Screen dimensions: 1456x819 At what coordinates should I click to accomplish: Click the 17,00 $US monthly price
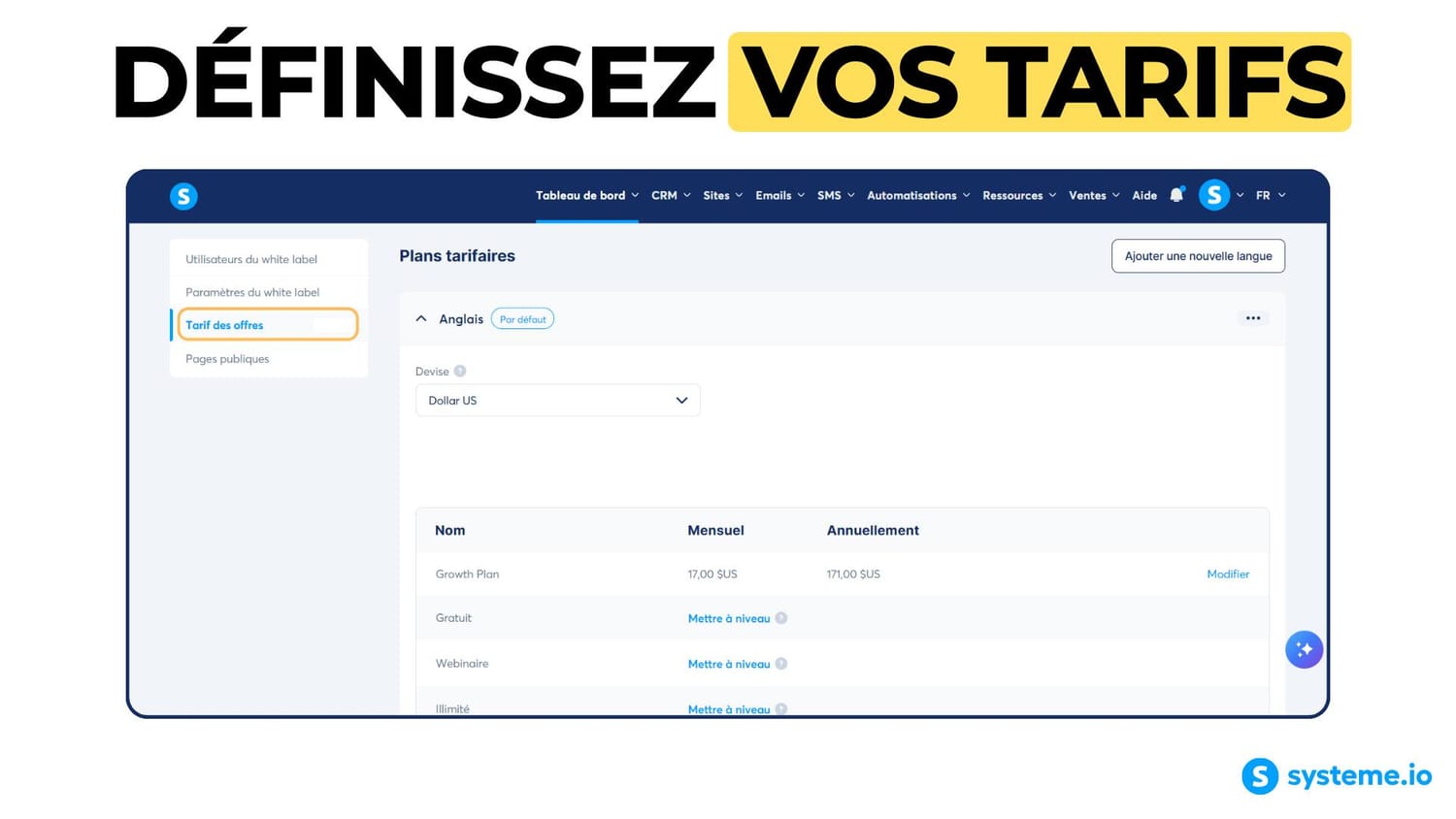(712, 574)
